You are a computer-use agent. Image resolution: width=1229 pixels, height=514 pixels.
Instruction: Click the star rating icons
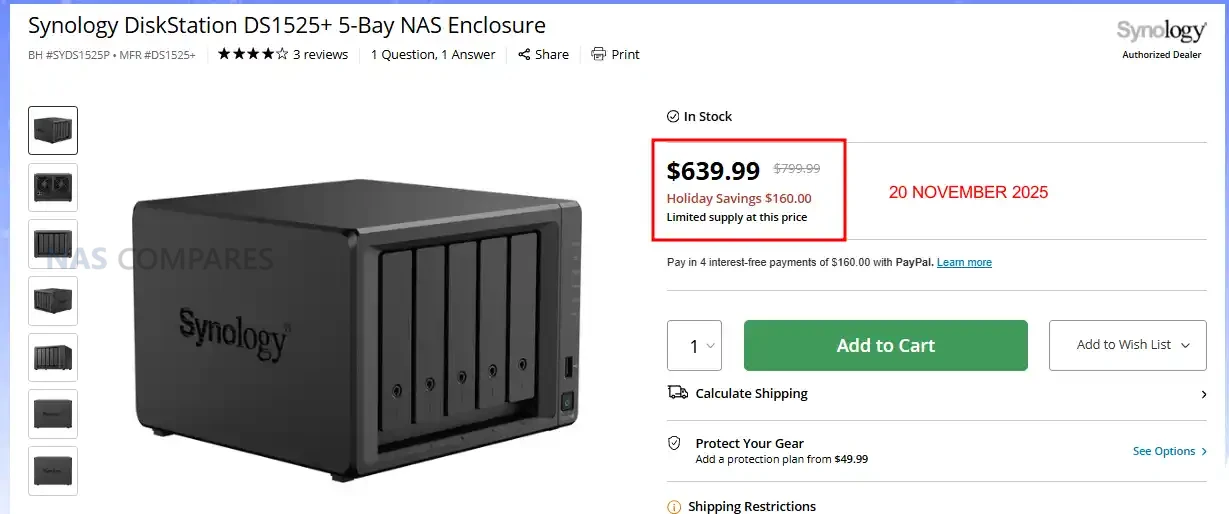(253, 55)
